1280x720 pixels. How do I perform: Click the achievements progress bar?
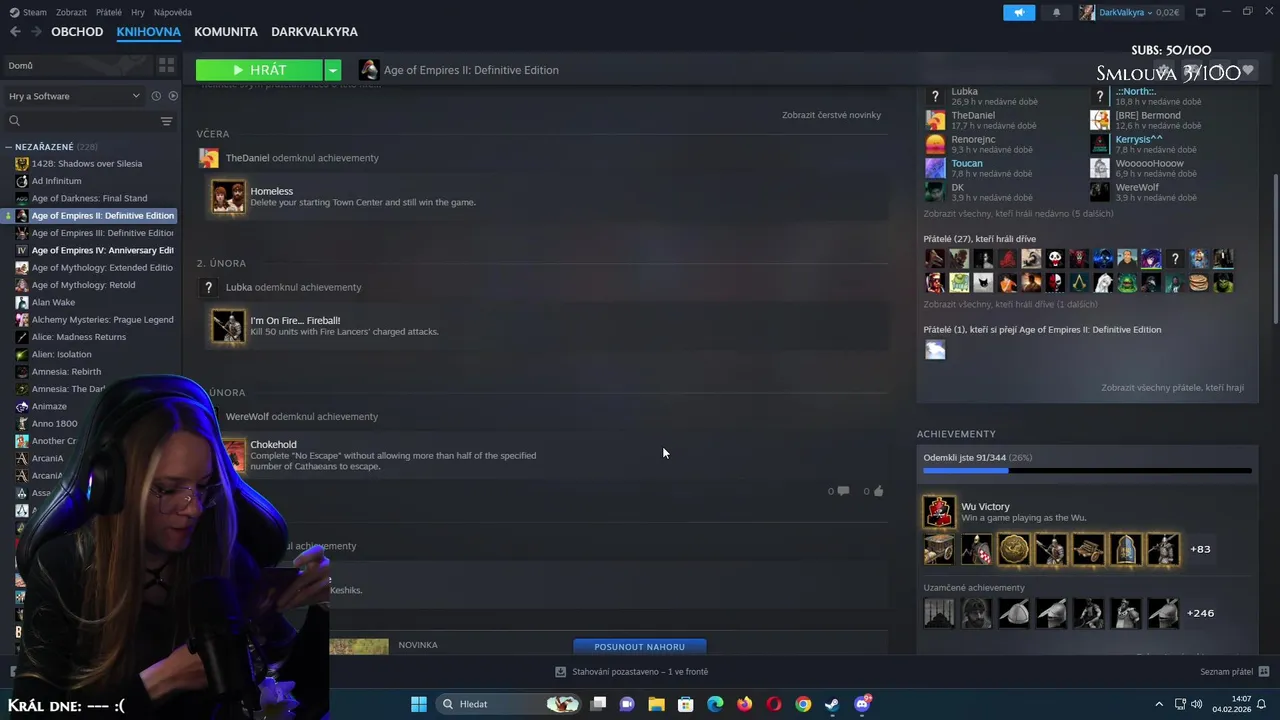pyautogui.click(x=1087, y=470)
